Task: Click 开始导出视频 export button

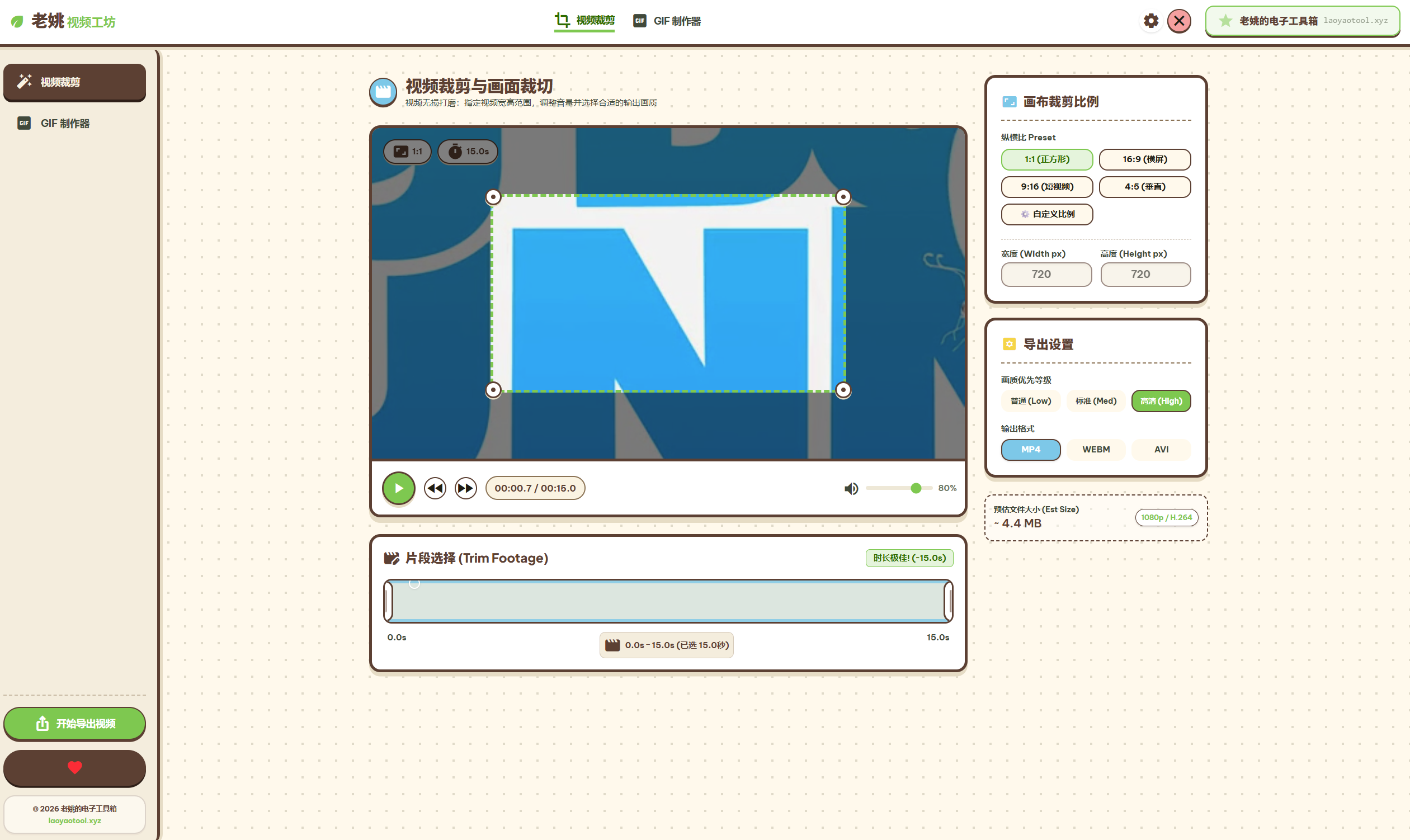Action: [75, 724]
